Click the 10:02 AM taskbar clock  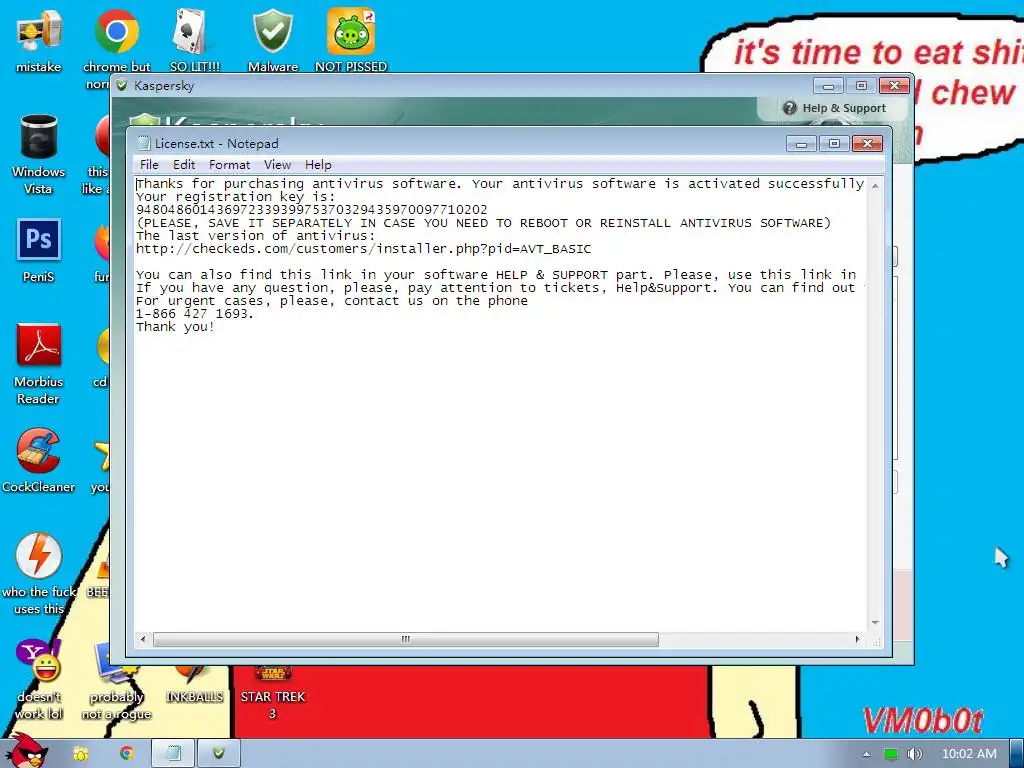tap(969, 754)
